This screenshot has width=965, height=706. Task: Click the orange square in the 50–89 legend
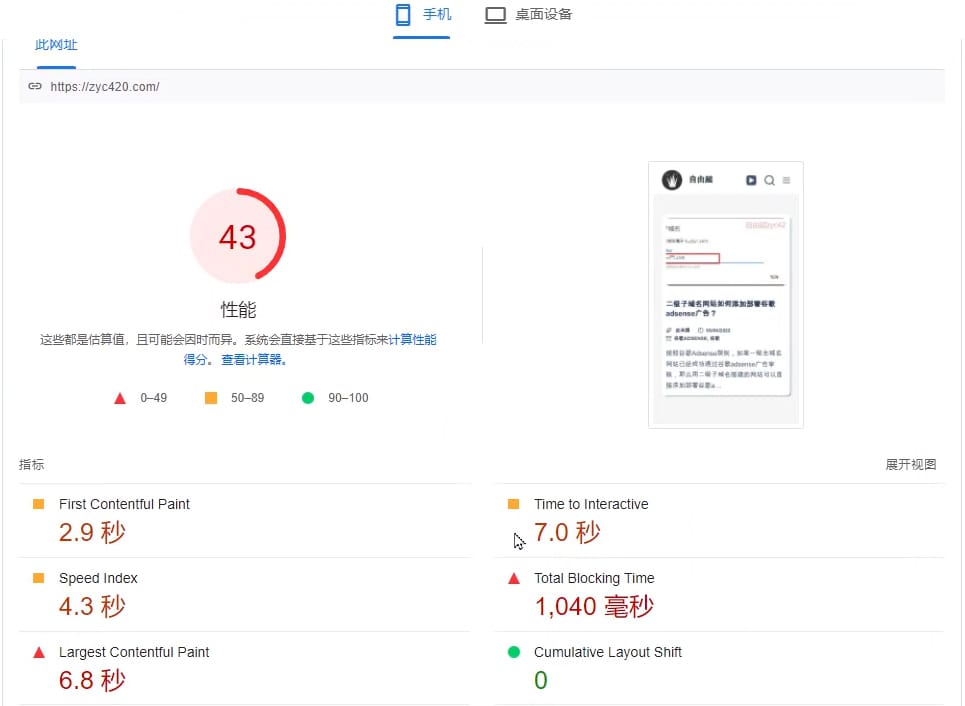210,397
